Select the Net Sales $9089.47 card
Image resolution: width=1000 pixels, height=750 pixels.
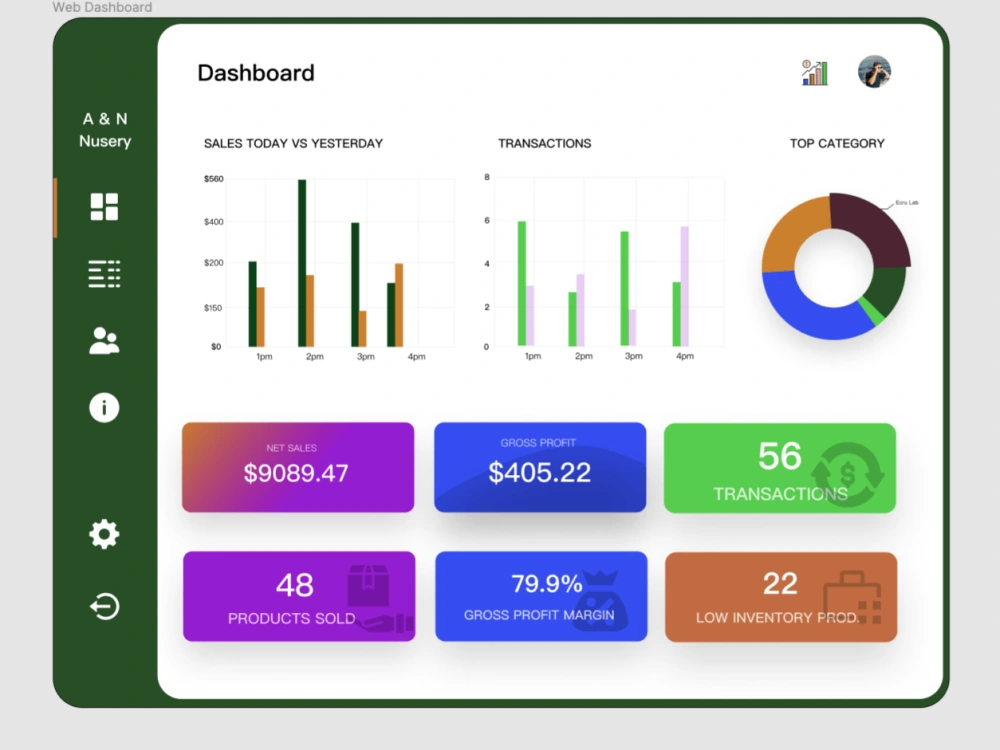(x=298, y=467)
